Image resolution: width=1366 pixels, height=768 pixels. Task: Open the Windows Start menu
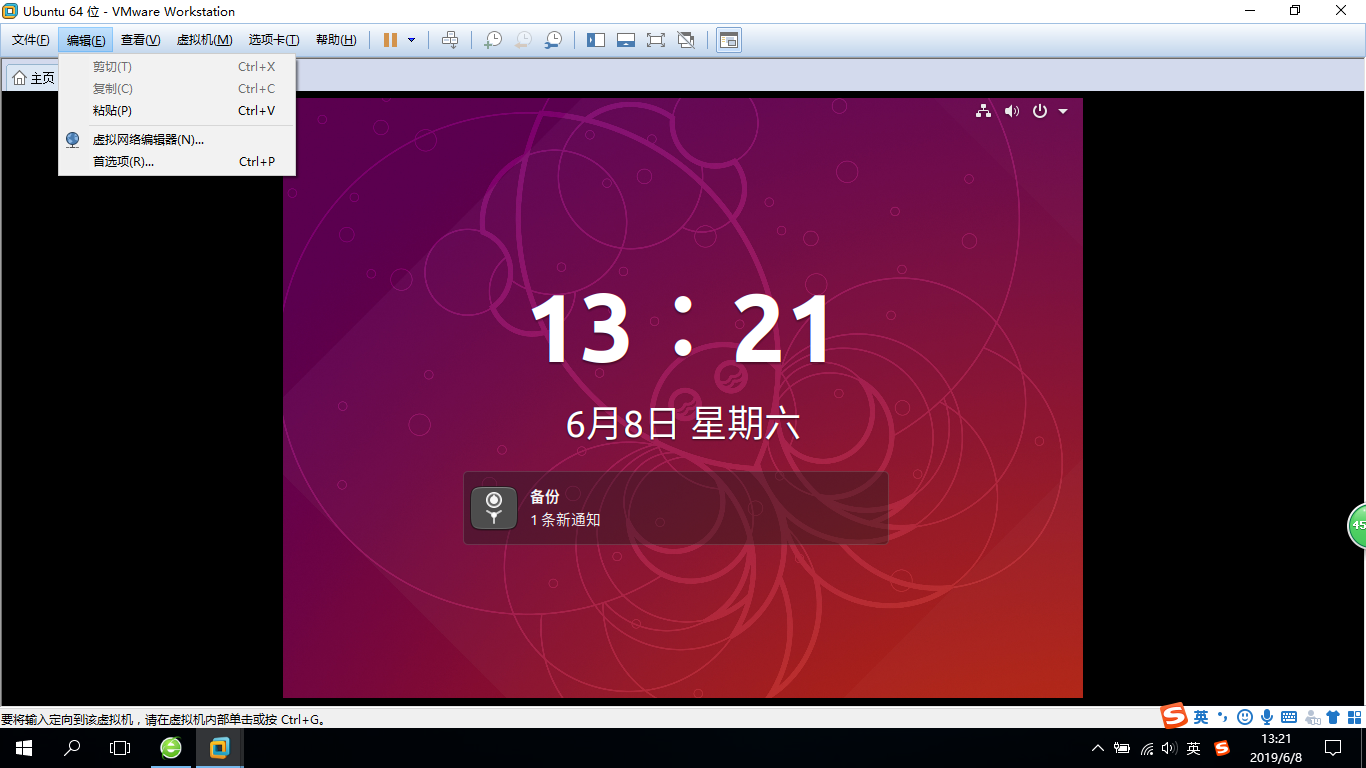pyautogui.click(x=24, y=748)
